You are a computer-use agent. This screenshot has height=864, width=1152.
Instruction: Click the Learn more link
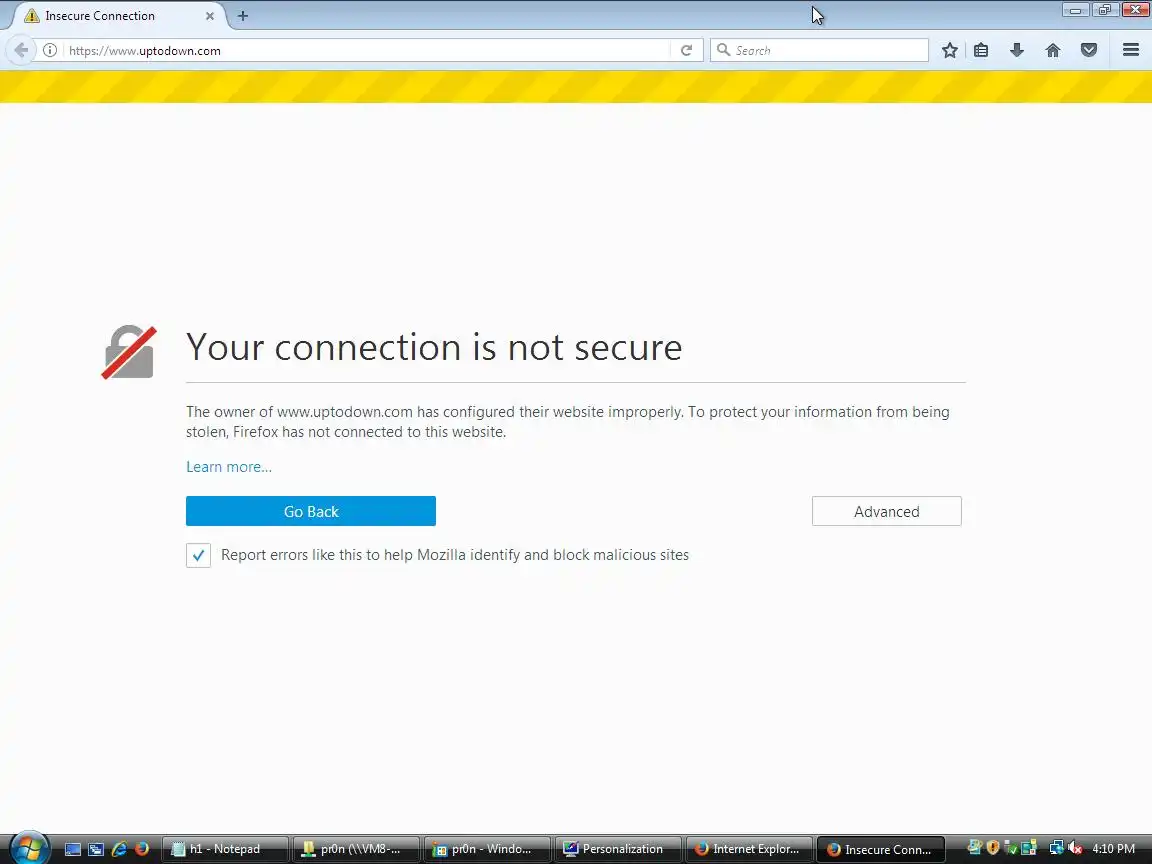228,467
